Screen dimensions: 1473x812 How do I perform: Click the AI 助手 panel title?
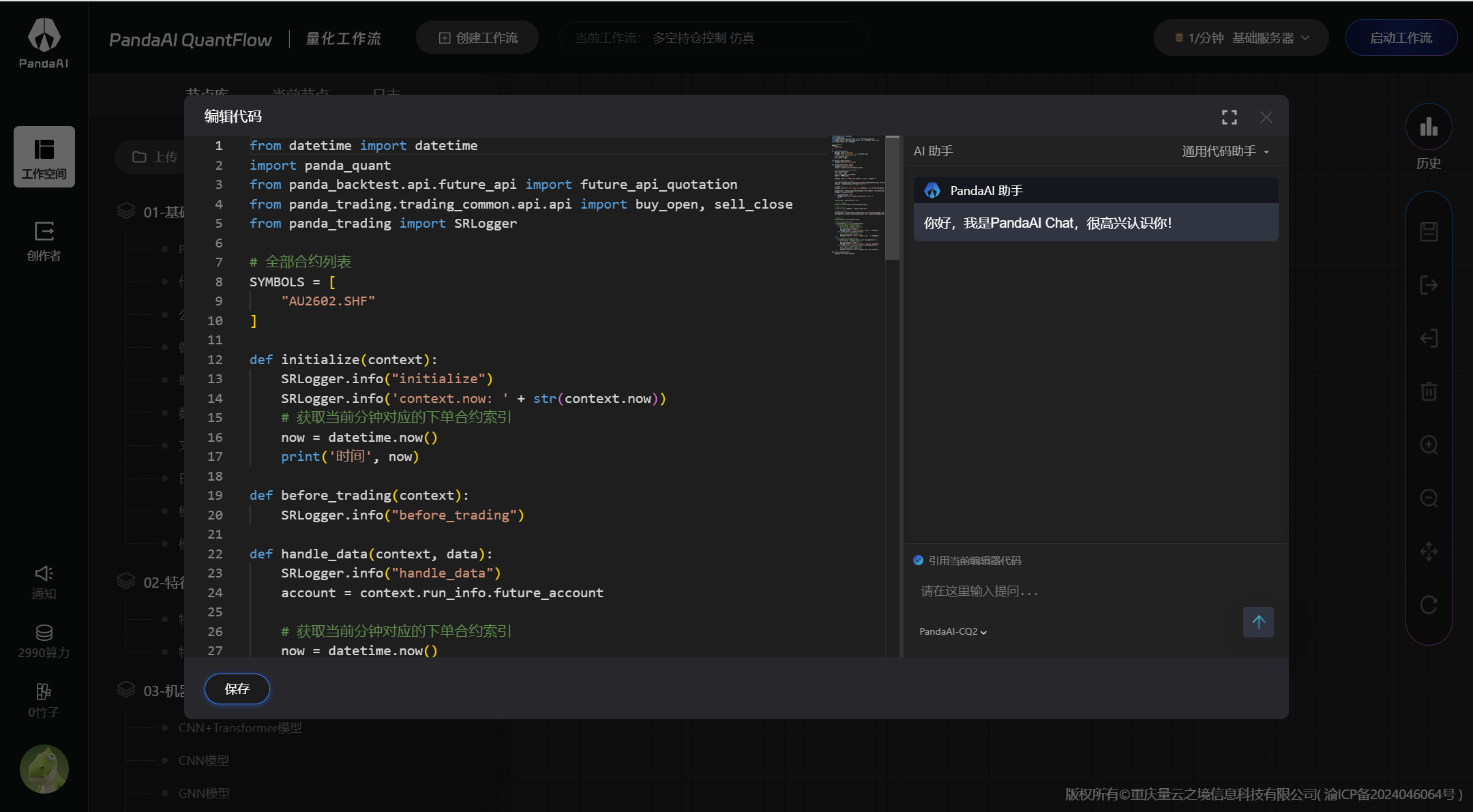(933, 151)
